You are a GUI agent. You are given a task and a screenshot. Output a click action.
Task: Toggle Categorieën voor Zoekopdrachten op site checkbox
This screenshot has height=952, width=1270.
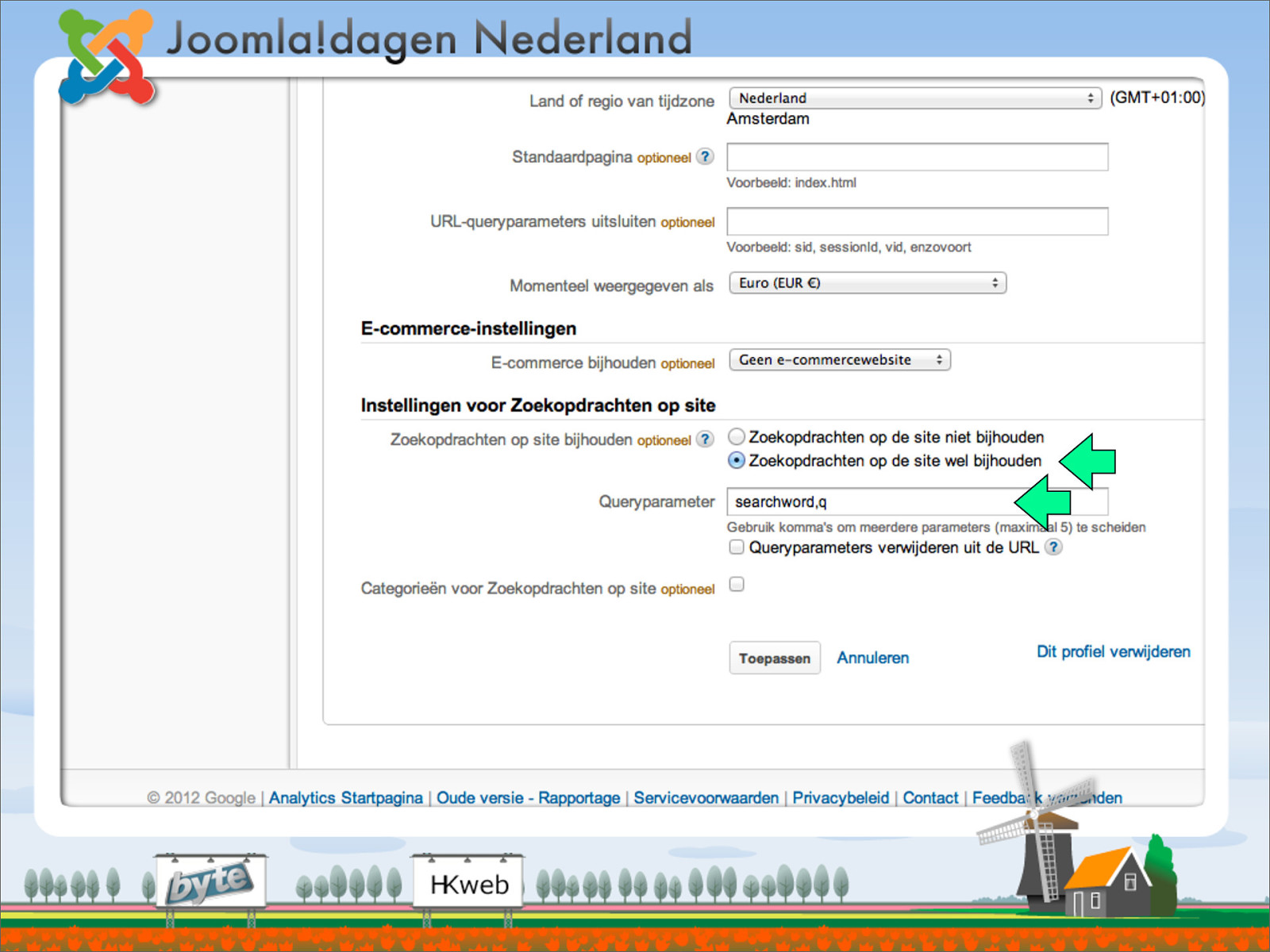click(x=737, y=585)
